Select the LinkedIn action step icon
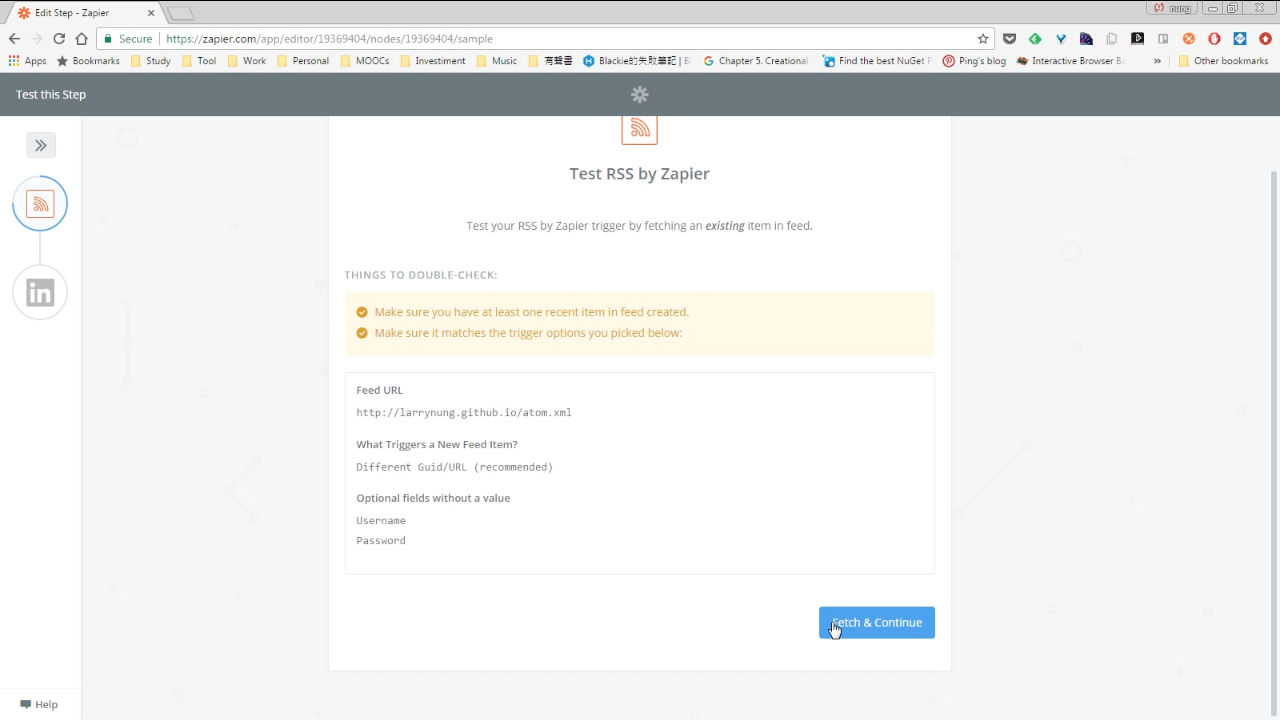The image size is (1280, 720). pos(40,293)
